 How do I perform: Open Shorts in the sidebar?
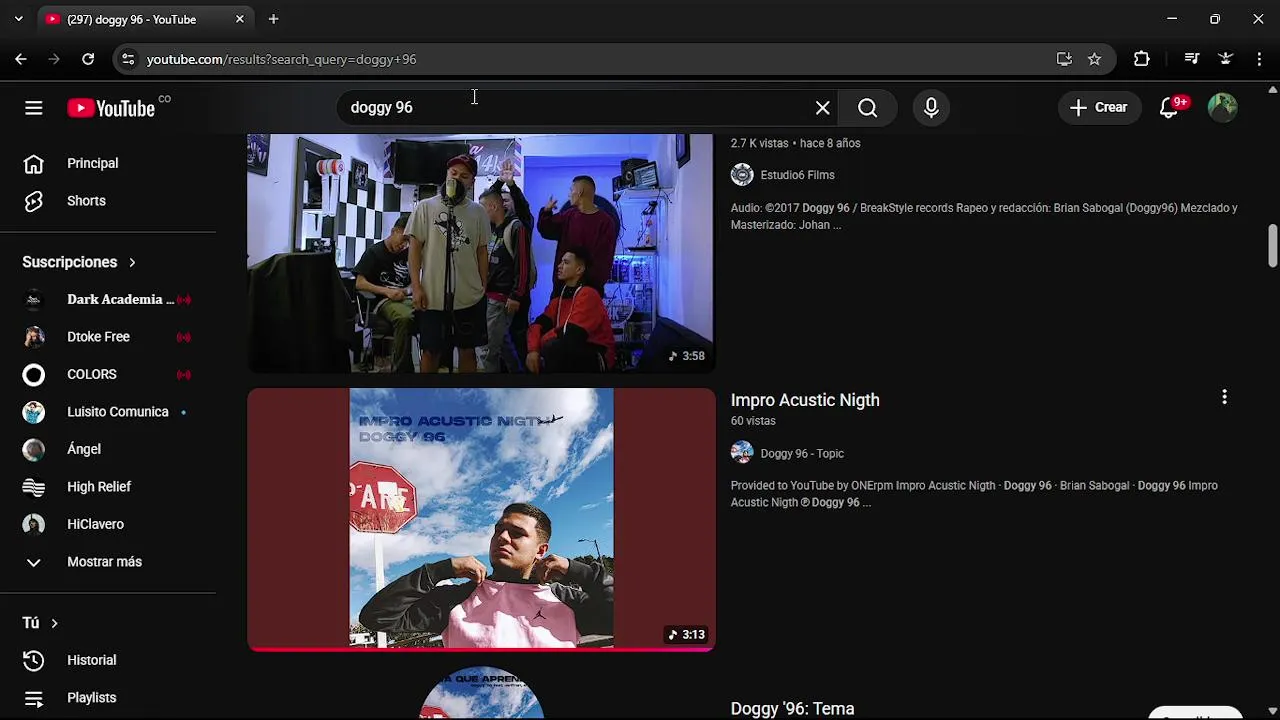(108, 201)
